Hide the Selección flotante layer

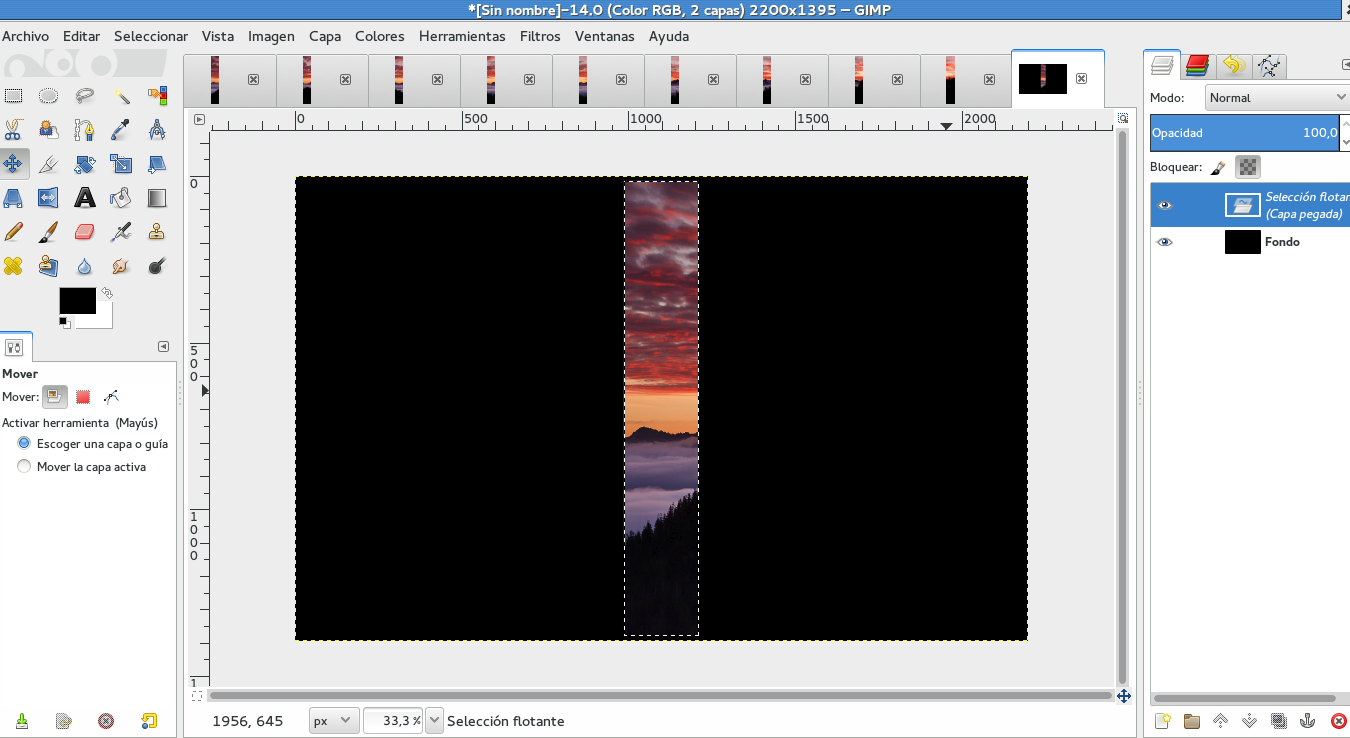click(1164, 205)
